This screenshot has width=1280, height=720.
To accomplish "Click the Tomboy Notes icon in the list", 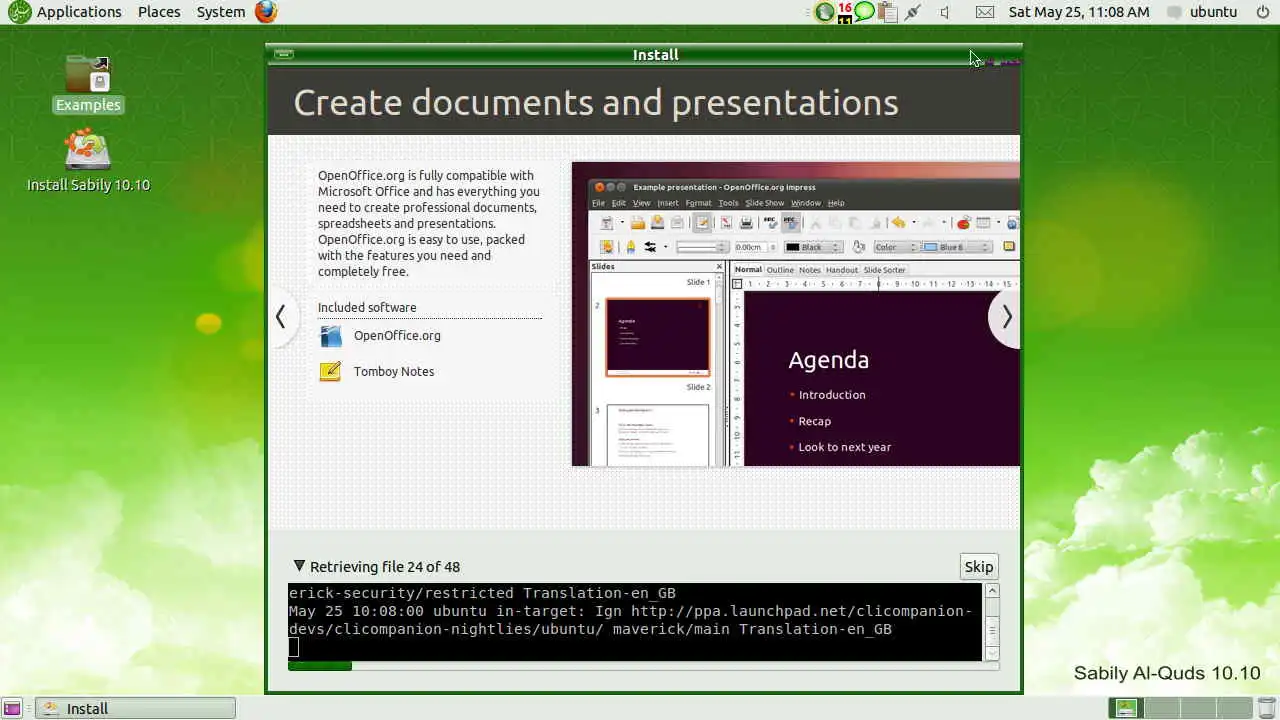I will pyautogui.click(x=330, y=372).
